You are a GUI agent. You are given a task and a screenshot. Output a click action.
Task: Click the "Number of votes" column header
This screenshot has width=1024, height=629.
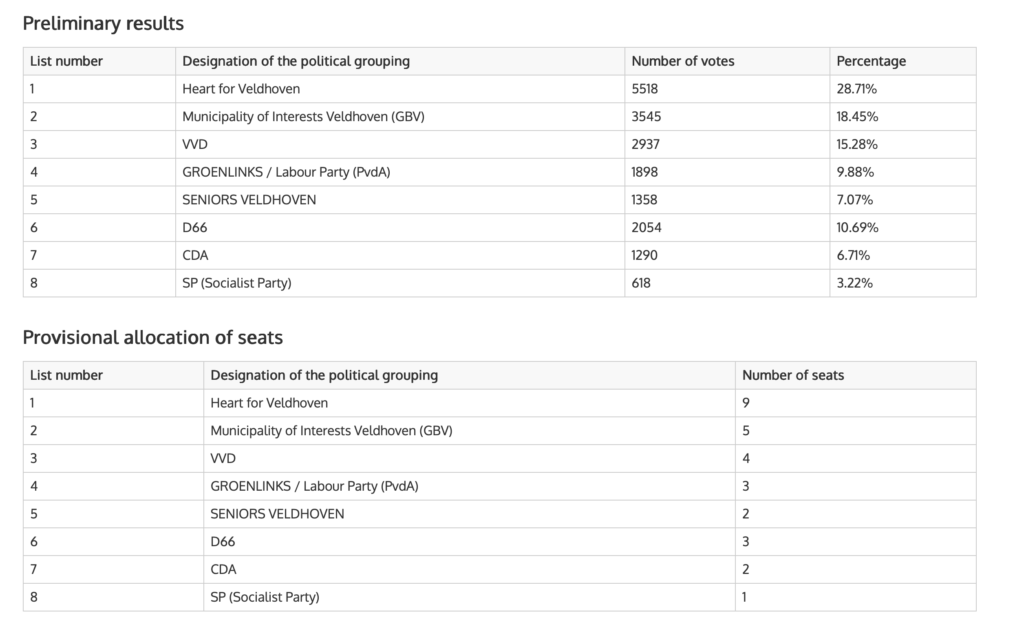click(x=682, y=61)
